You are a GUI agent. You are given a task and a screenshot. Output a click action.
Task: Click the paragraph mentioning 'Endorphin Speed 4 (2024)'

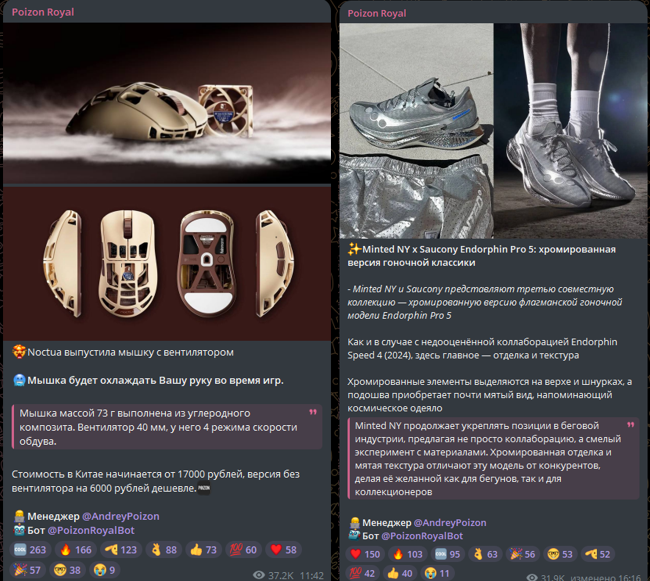point(482,349)
